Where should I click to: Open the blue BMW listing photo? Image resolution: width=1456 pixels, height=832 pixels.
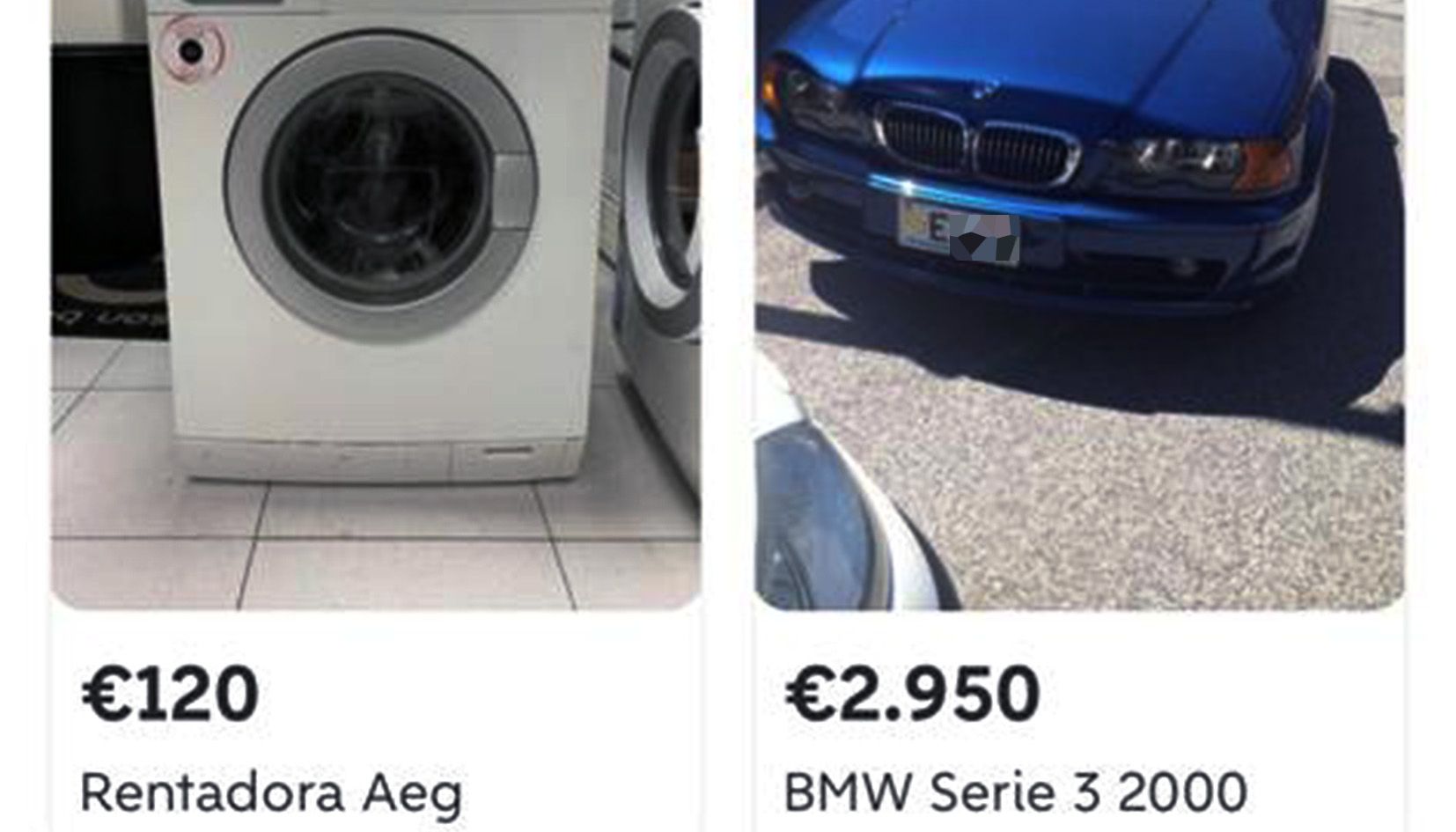coord(1080,304)
